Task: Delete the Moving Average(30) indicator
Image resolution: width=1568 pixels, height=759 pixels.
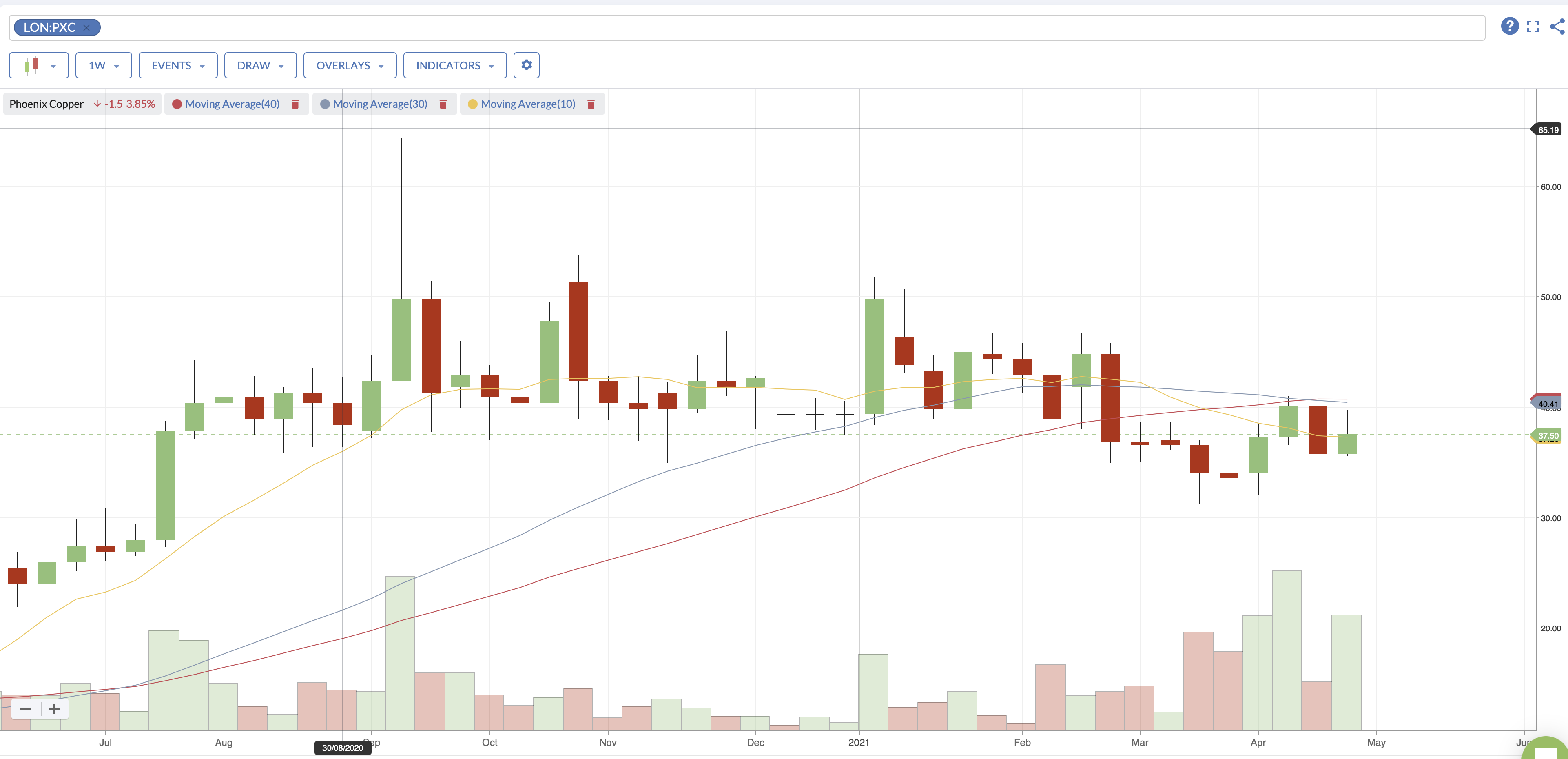Action: click(x=443, y=104)
